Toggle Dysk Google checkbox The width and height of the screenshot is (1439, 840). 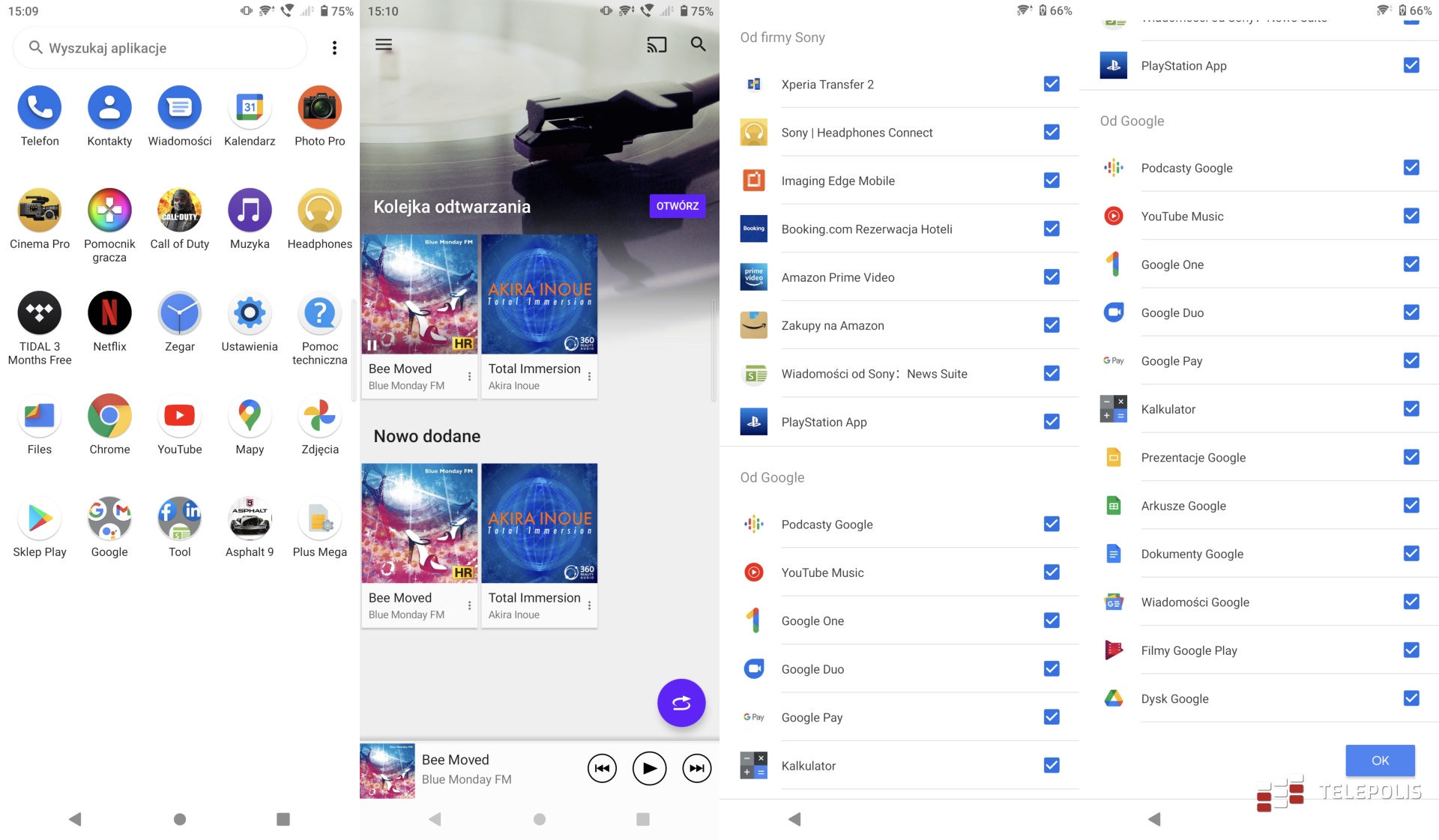[1411, 698]
